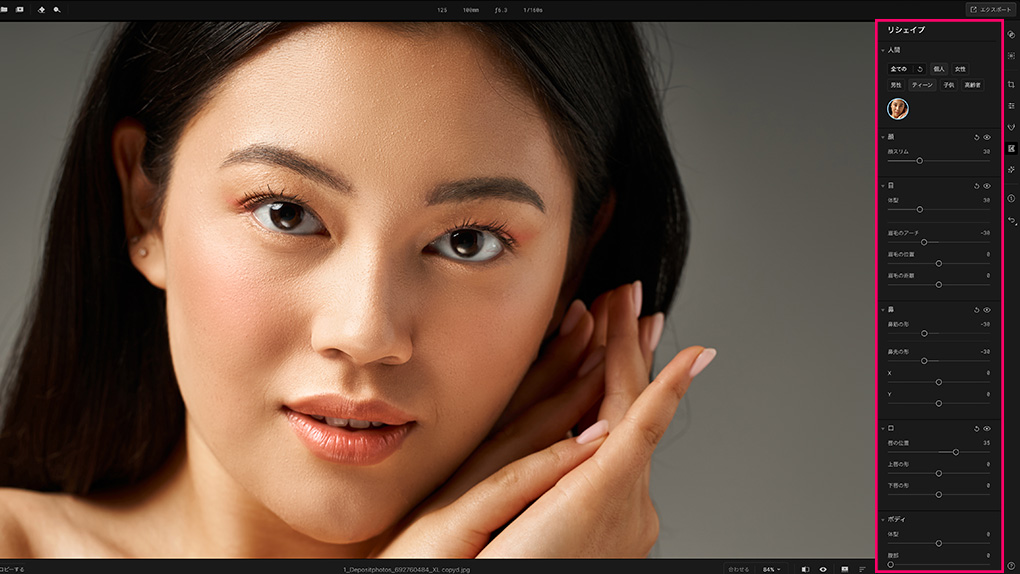
Task: Click the nose X slider handle
Action: pos(939,383)
